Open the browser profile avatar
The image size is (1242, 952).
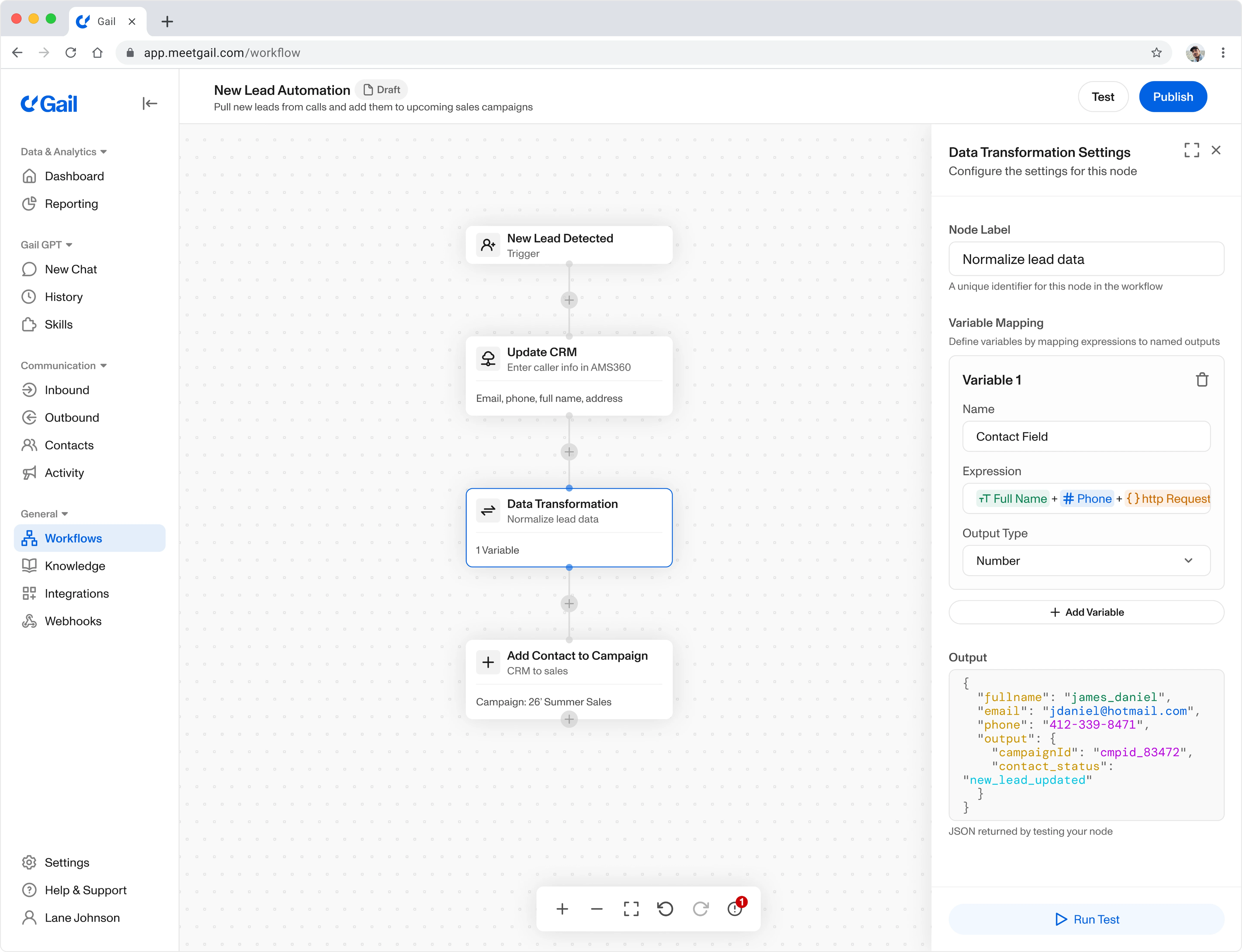point(1195,53)
